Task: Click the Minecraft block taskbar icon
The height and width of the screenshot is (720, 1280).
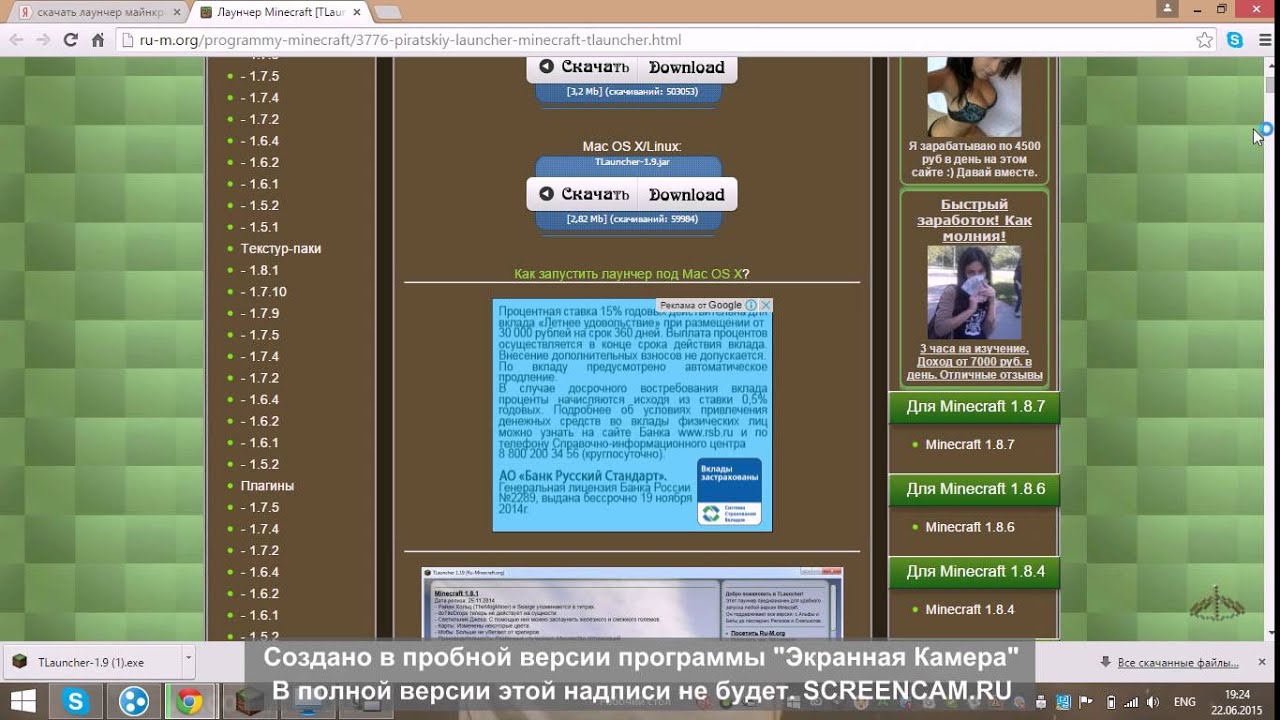Action: (248, 701)
